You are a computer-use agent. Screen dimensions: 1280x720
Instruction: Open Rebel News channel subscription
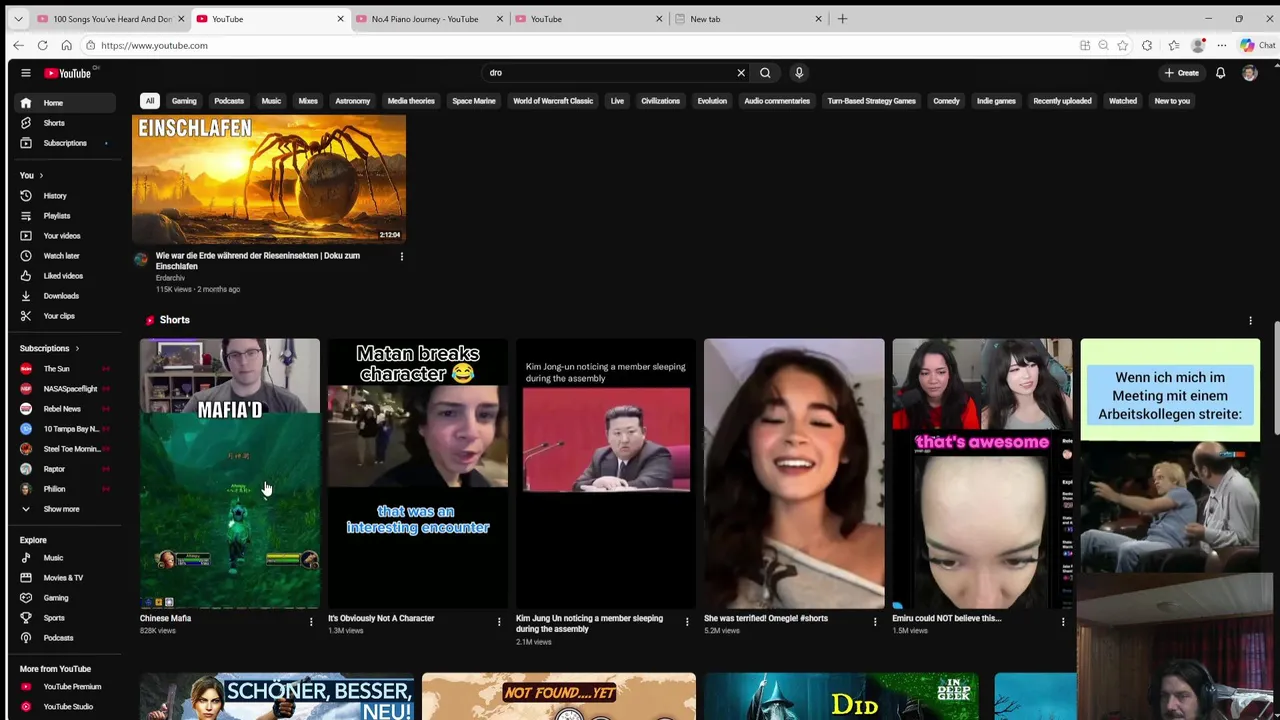click(x=66, y=409)
